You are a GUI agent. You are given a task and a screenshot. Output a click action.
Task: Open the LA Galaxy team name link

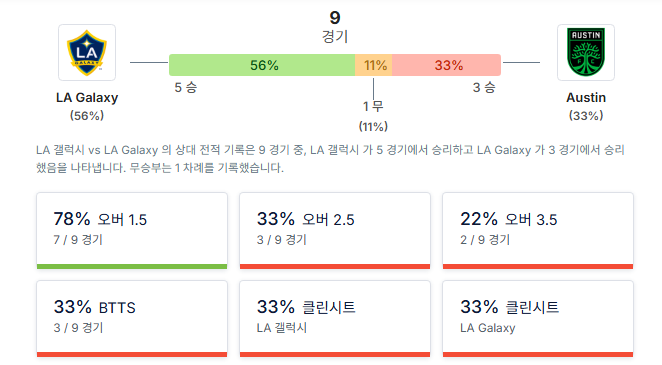click(87, 97)
